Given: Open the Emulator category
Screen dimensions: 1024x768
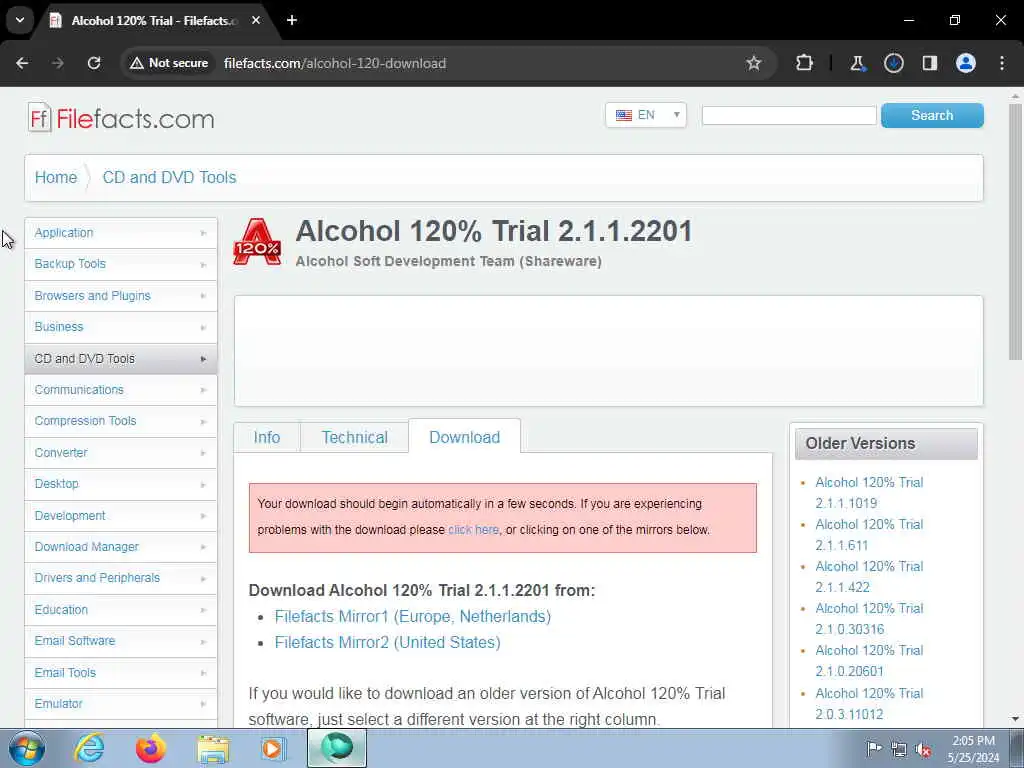Looking at the screenshot, I should 121,703.
